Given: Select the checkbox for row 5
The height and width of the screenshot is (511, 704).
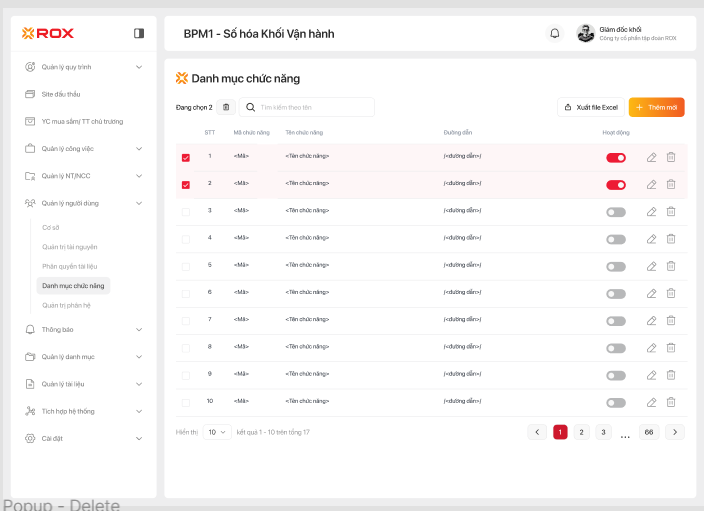Looking at the screenshot, I should click(185, 266).
